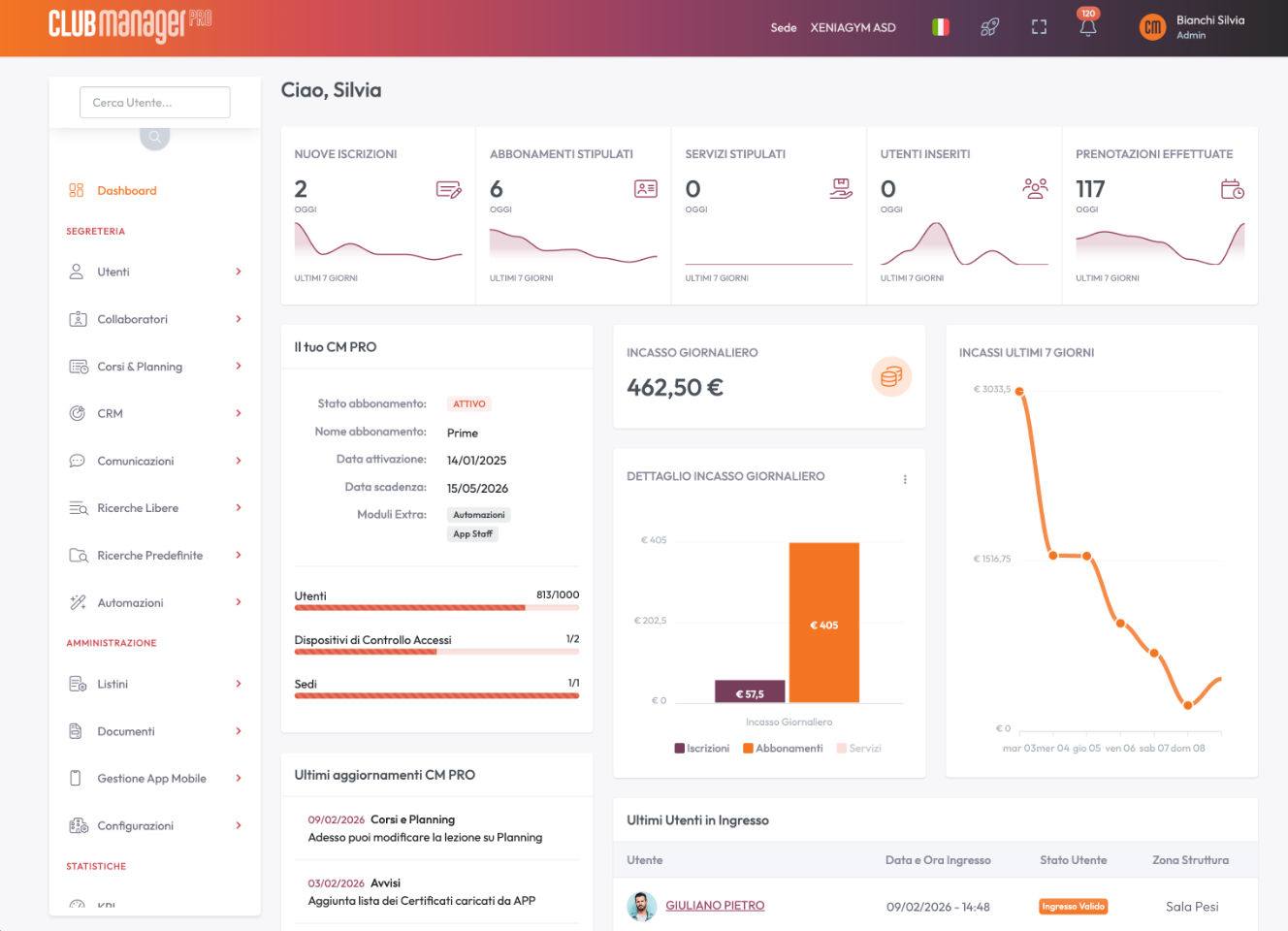Image resolution: width=1288 pixels, height=931 pixels.
Task: Click the Giuliano Pietro avatar thumbnail
Action: 641,907
